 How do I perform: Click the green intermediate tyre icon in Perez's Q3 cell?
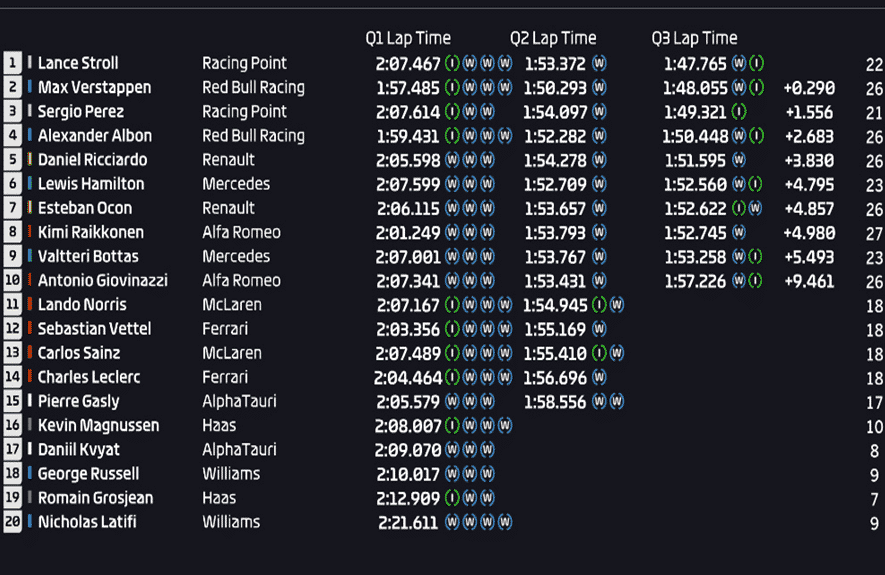pyautogui.click(x=739, y=112)
